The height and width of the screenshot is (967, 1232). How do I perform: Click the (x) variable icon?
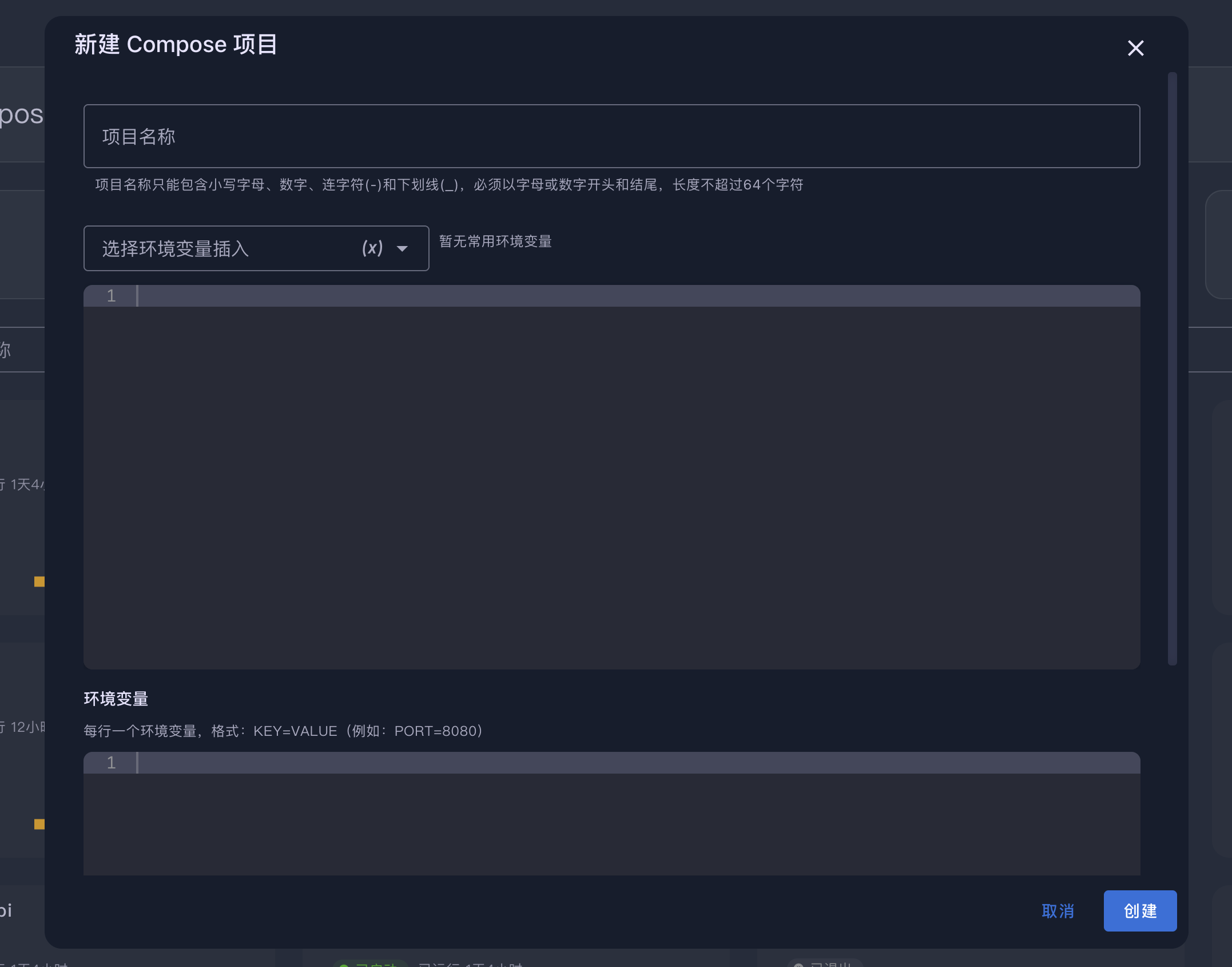click(x=372, y=248)
